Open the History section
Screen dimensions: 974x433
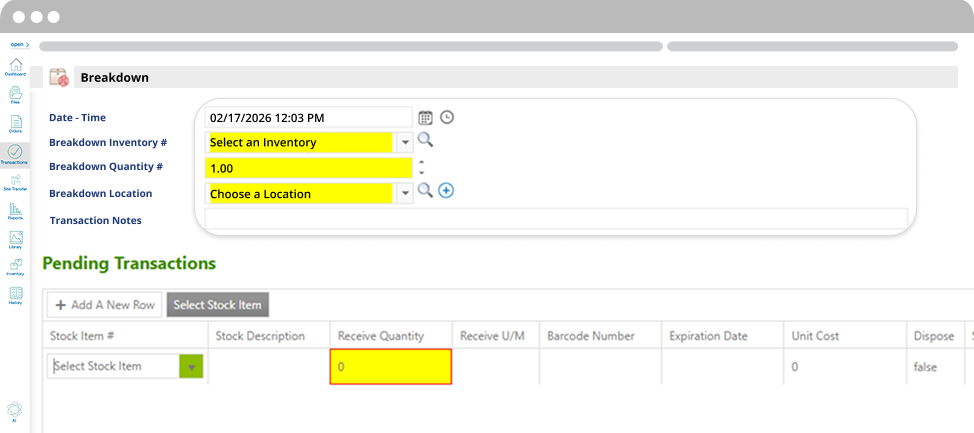coord(16,296)
